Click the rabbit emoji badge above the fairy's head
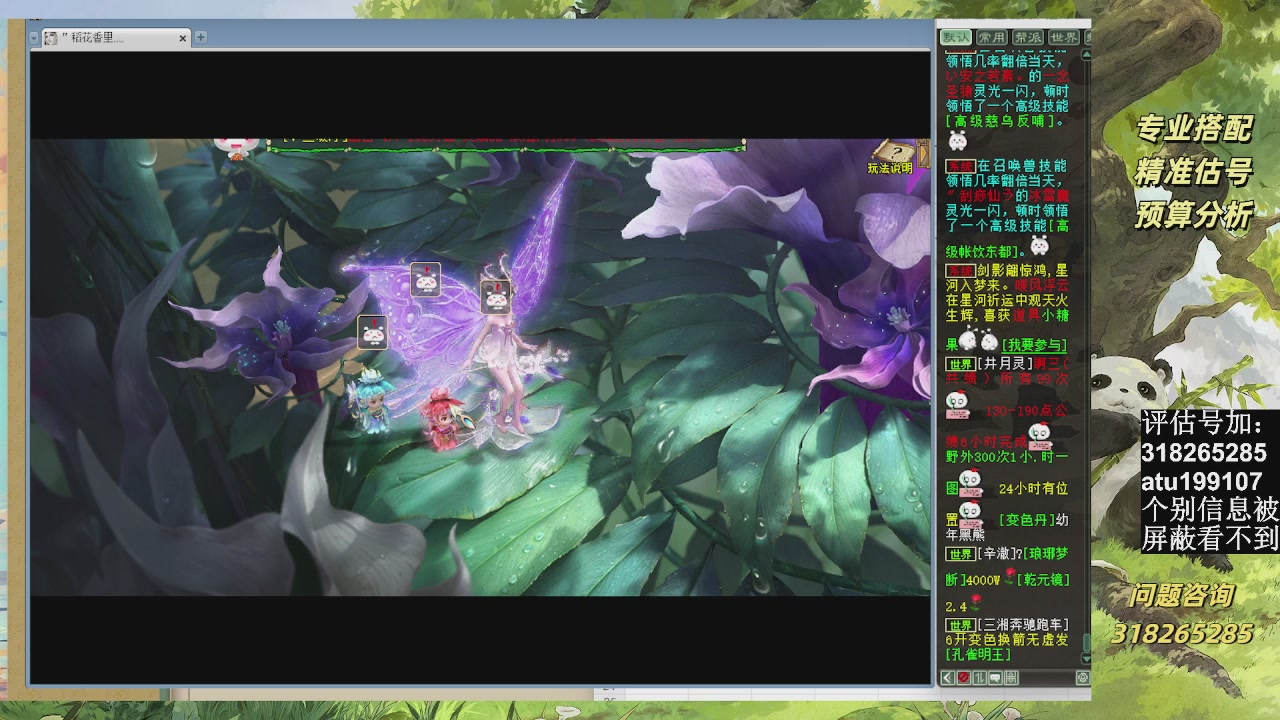Image resolution: width=1280 pixels, height=720 pixels. (496, 296)
